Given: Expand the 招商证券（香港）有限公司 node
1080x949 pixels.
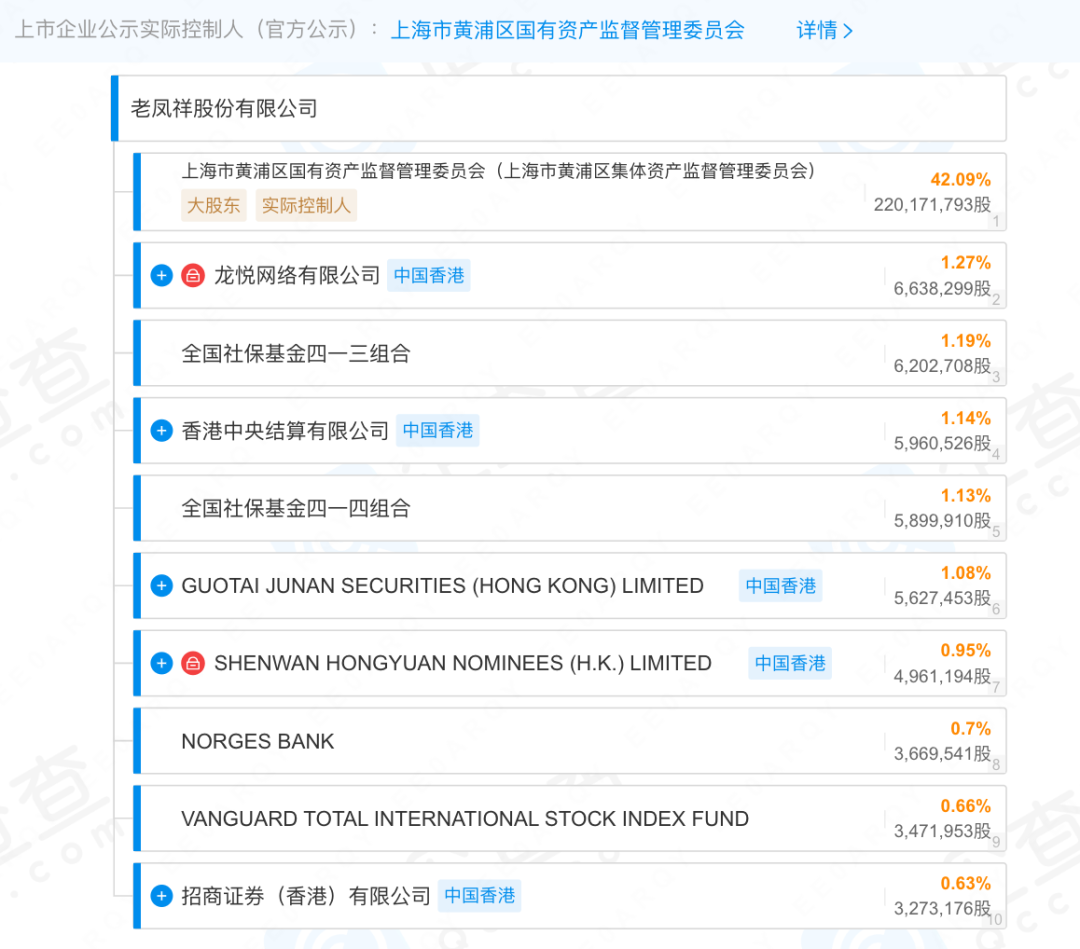Looking at the screenshot, I should (162, 896).
